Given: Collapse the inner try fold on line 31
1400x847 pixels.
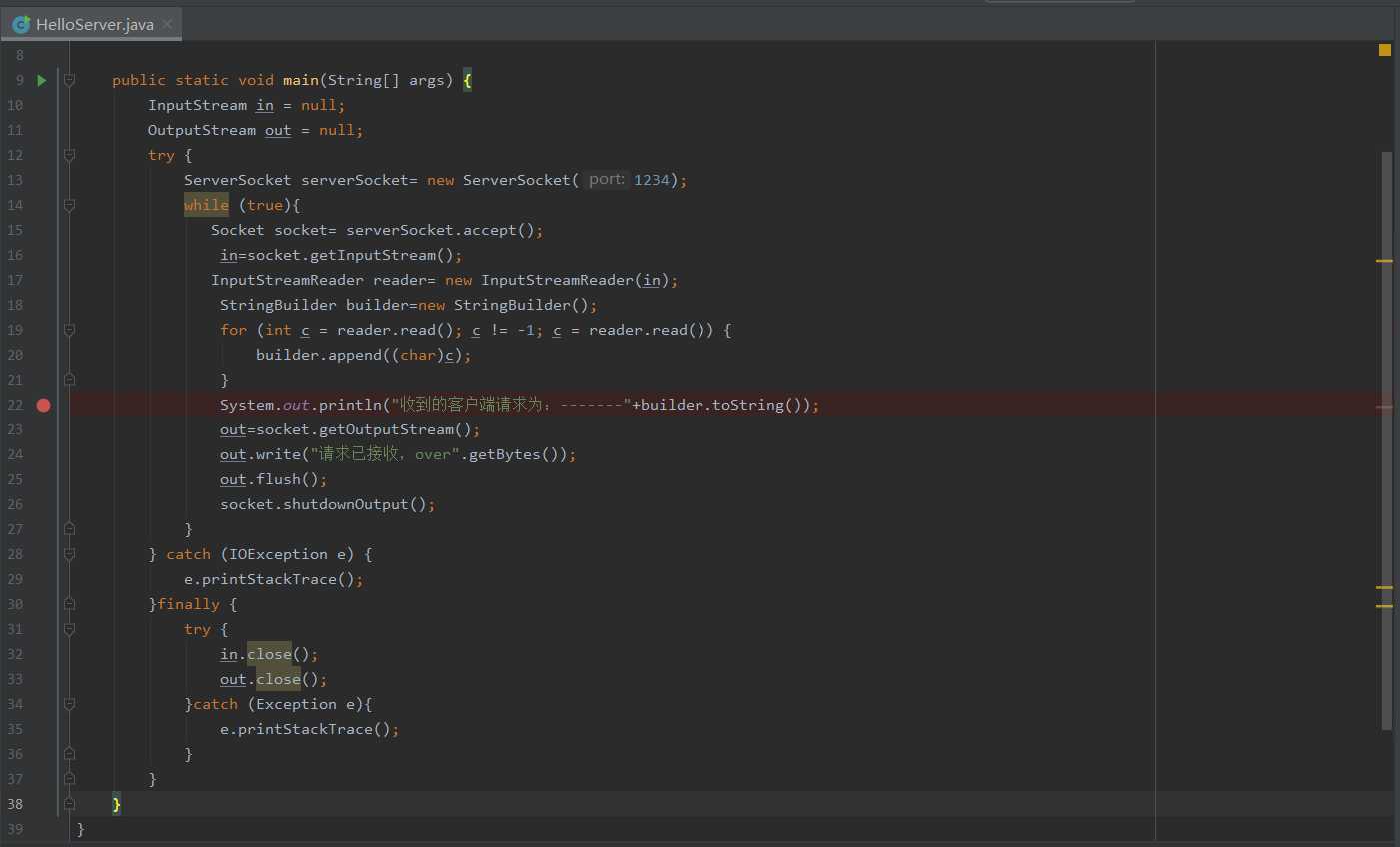Looking at the screenshot, I should (69, 629).
